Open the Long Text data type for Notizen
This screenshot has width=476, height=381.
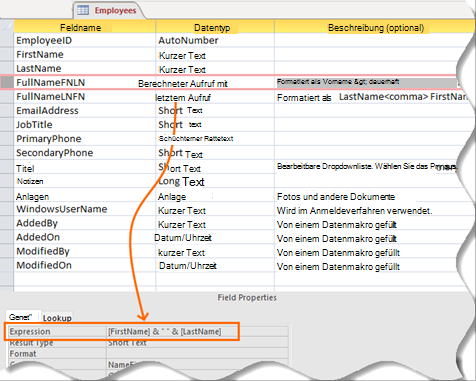215,181
